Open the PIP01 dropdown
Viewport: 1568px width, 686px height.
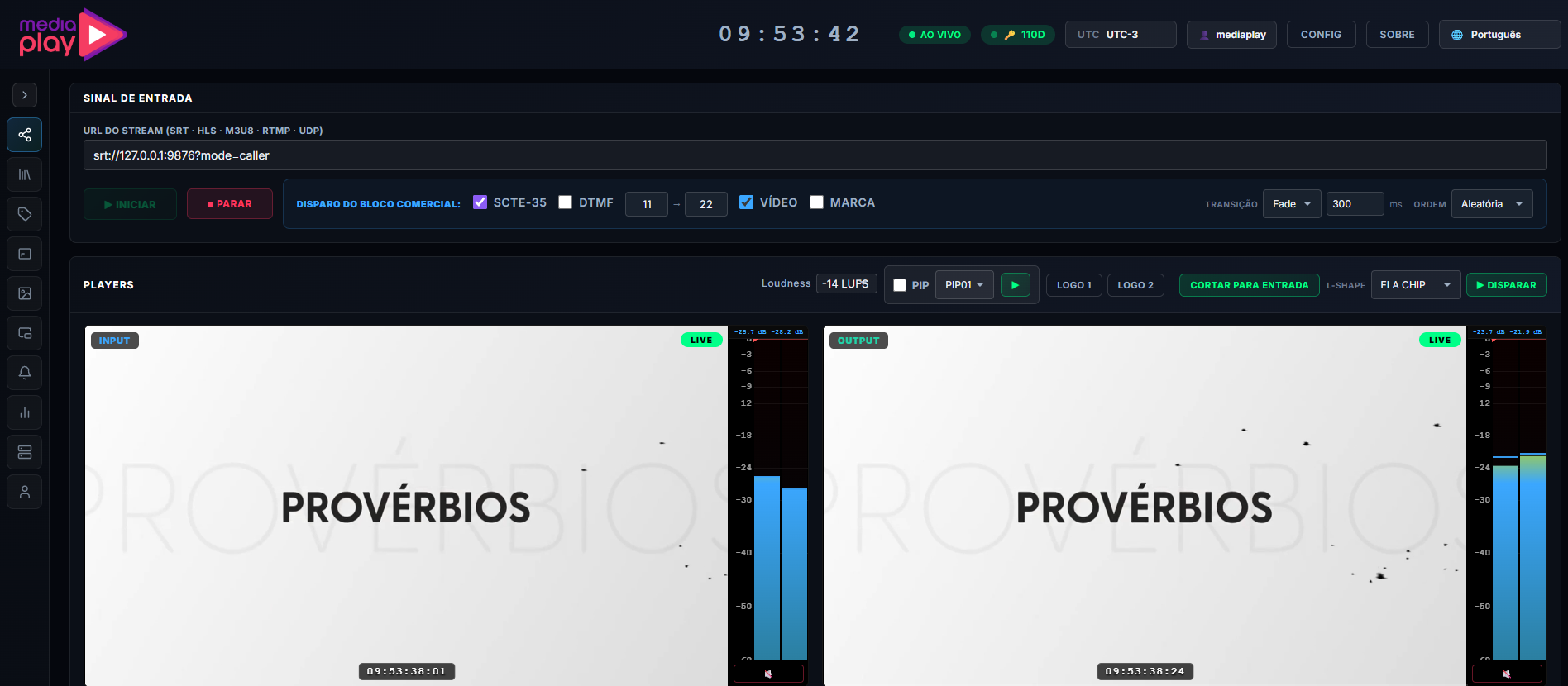pyautogui.click(x=964, y=285)
